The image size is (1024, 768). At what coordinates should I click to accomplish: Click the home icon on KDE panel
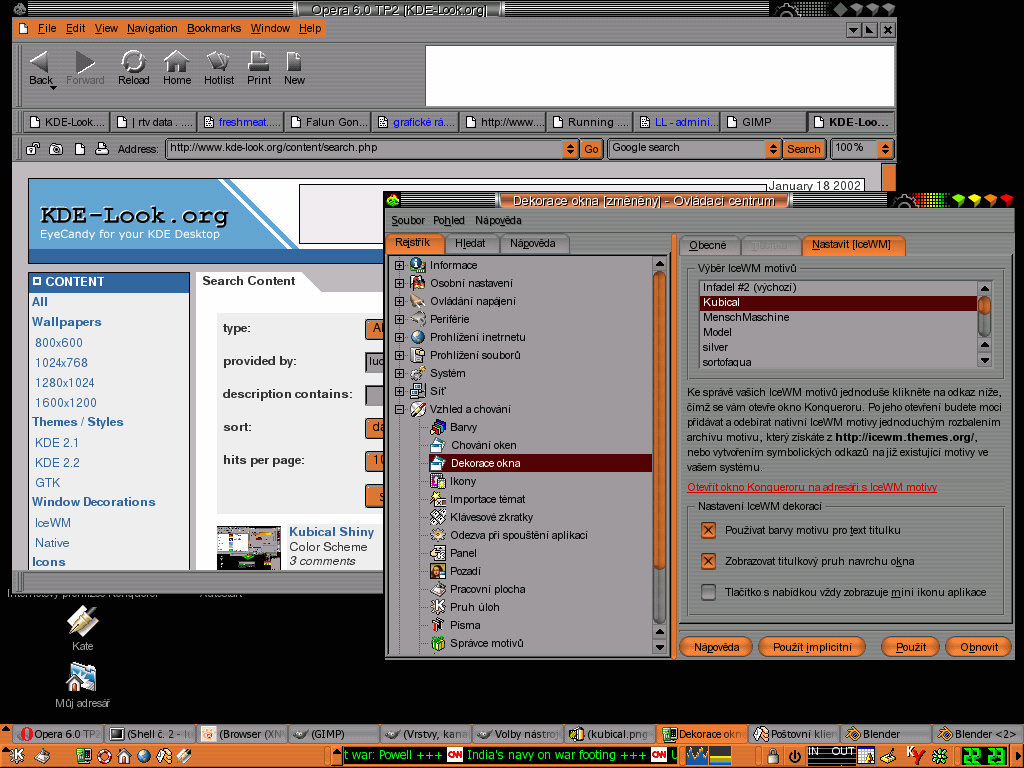pyautogui.click(x=124, y=756)
